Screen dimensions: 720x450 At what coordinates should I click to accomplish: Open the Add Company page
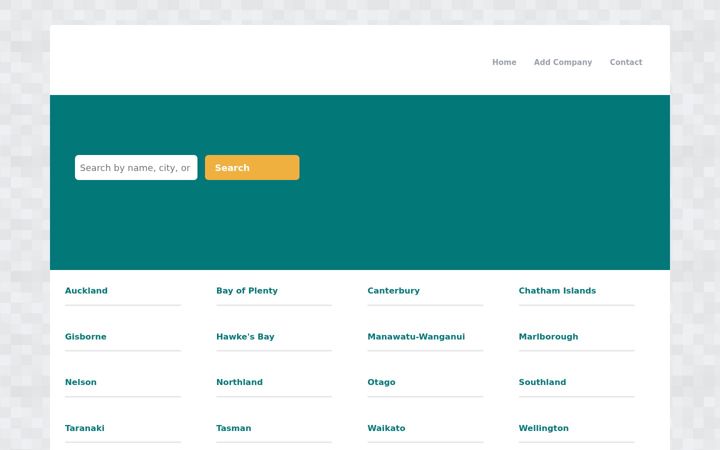(x=562, y=62)
